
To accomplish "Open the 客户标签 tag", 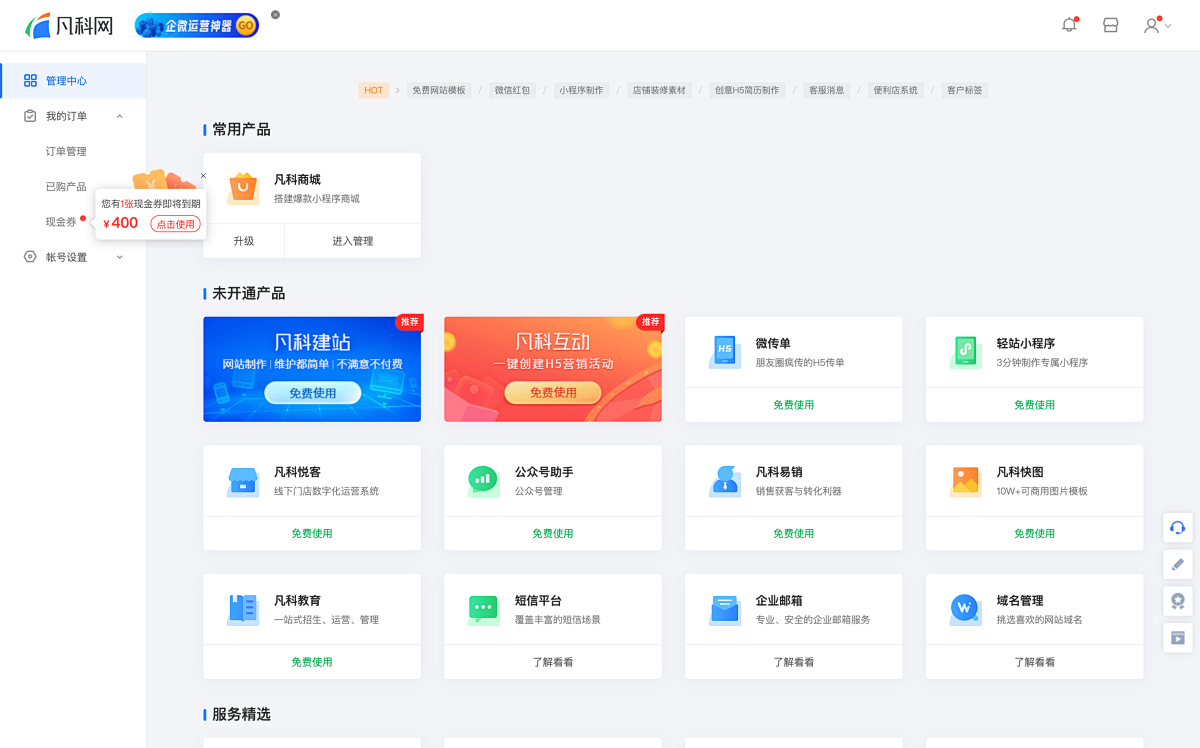I will click(x=965, y=90).
